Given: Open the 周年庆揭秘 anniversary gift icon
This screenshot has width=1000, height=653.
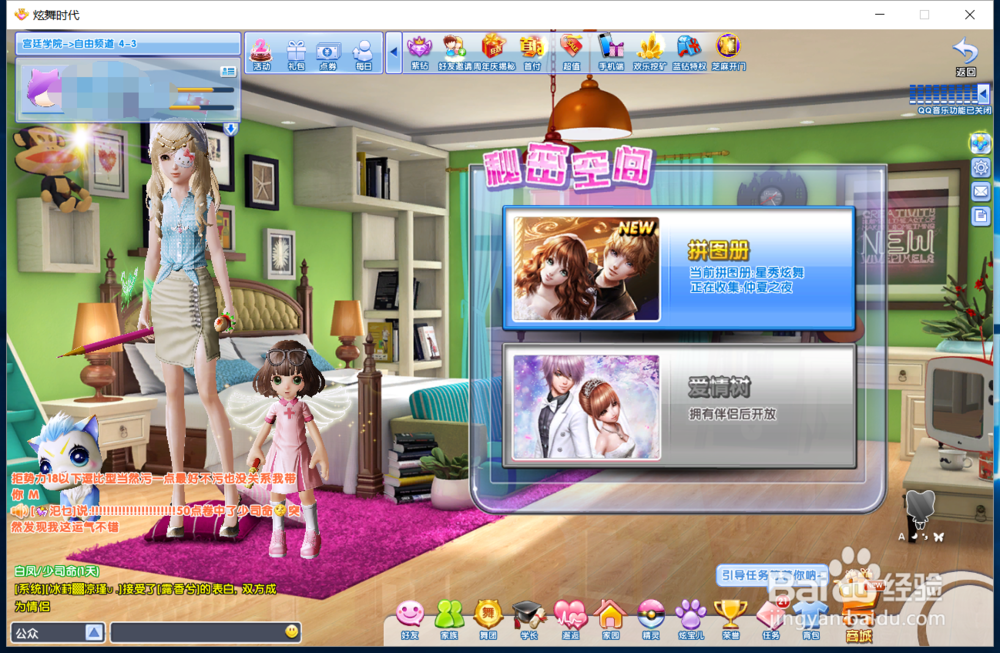Looking at the screenshot, I should 494,53.
